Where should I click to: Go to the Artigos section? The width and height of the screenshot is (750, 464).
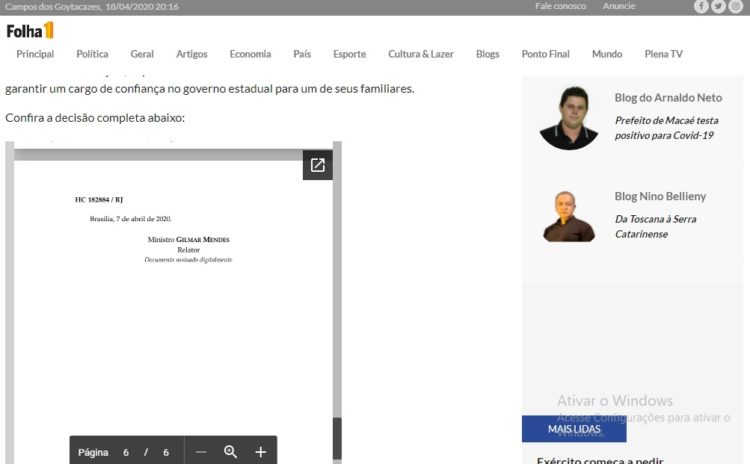point(192,54)
